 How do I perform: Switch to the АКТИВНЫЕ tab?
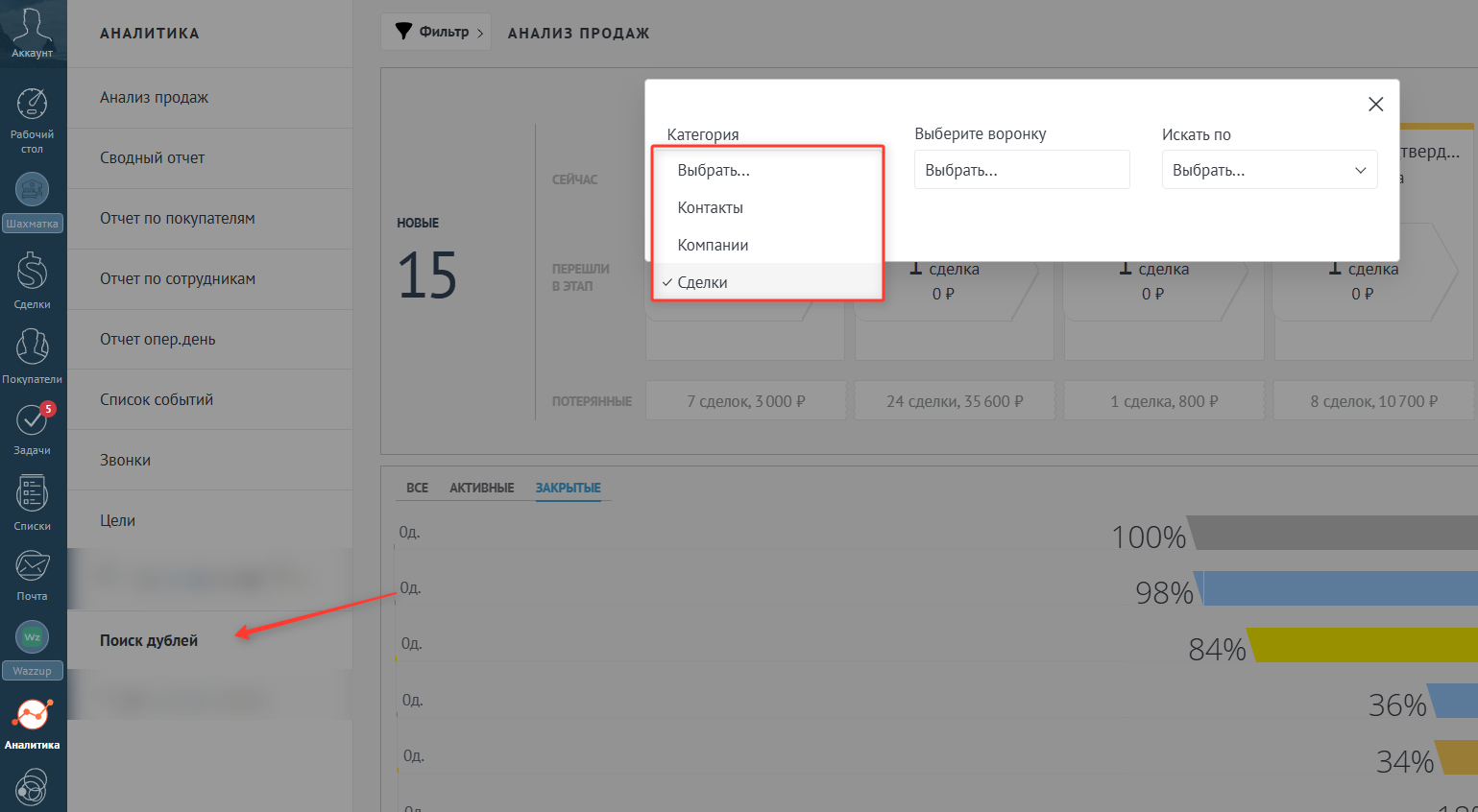[482, 488]
